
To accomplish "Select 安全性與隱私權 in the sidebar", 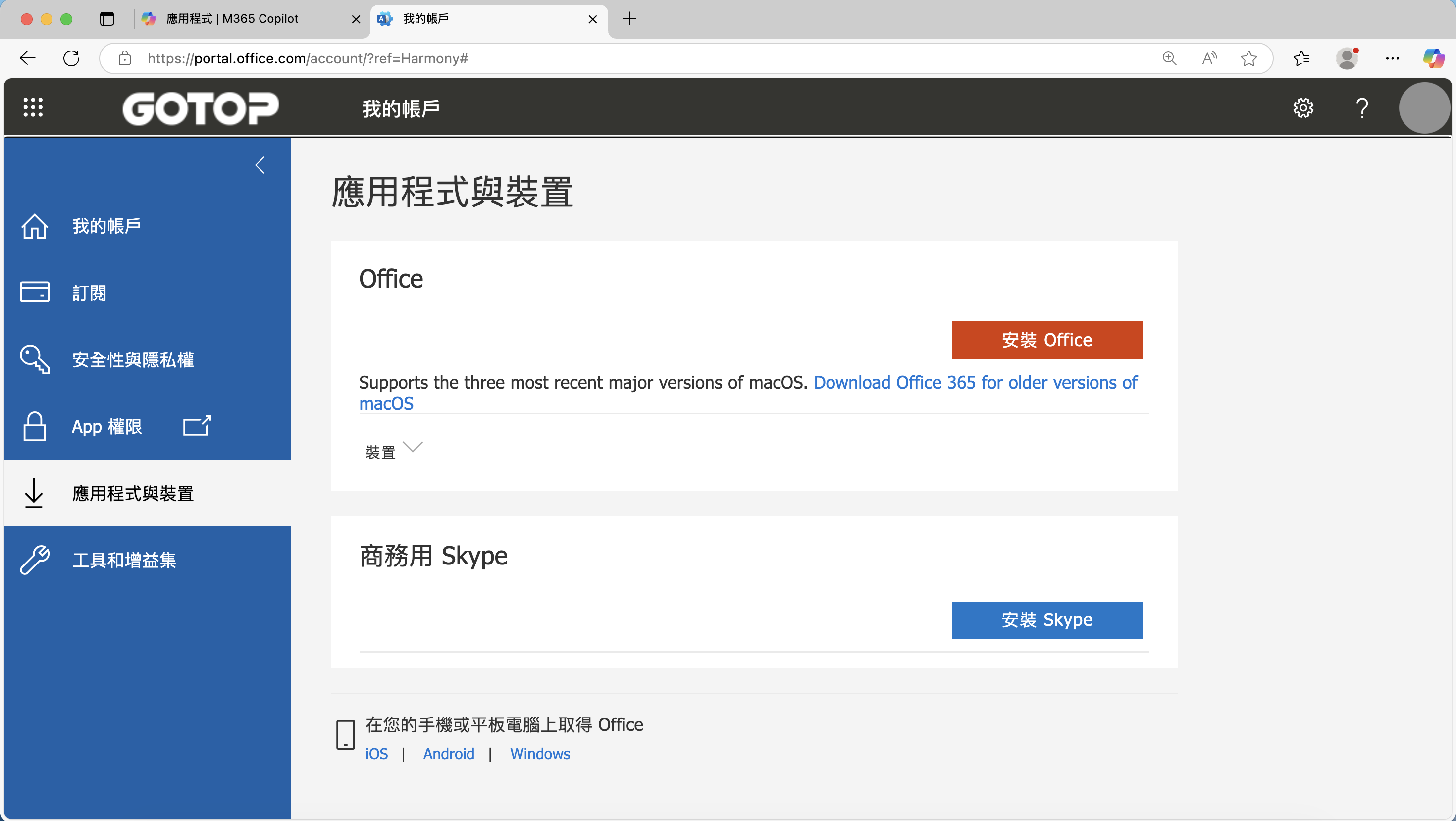I will [132, 359].
